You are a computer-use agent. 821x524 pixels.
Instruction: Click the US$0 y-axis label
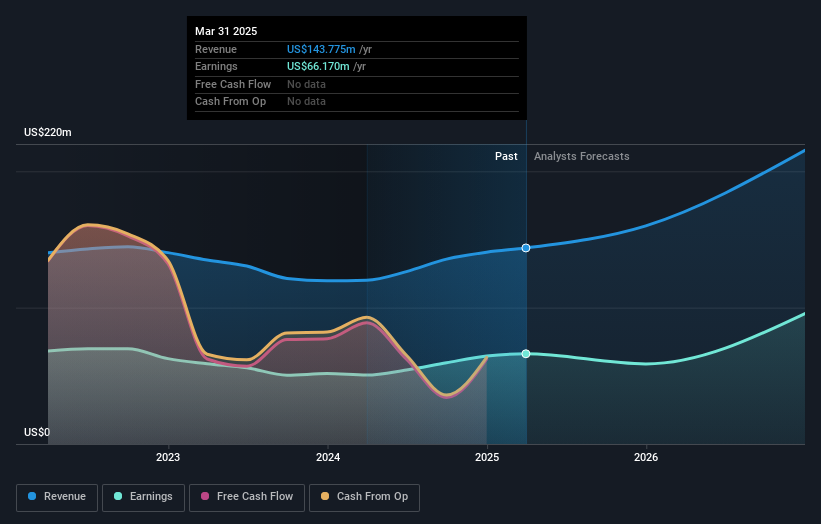(37, 432)
